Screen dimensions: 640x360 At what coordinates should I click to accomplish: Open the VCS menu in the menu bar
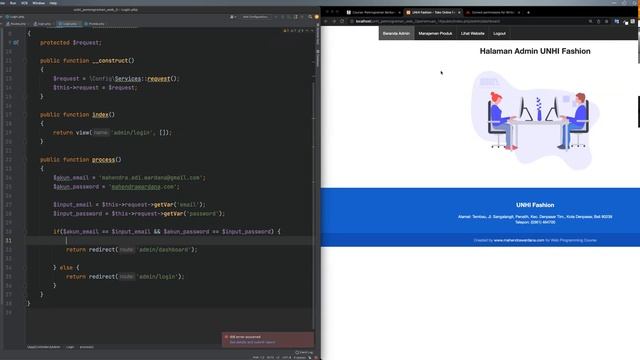click(x=24, y=3)
